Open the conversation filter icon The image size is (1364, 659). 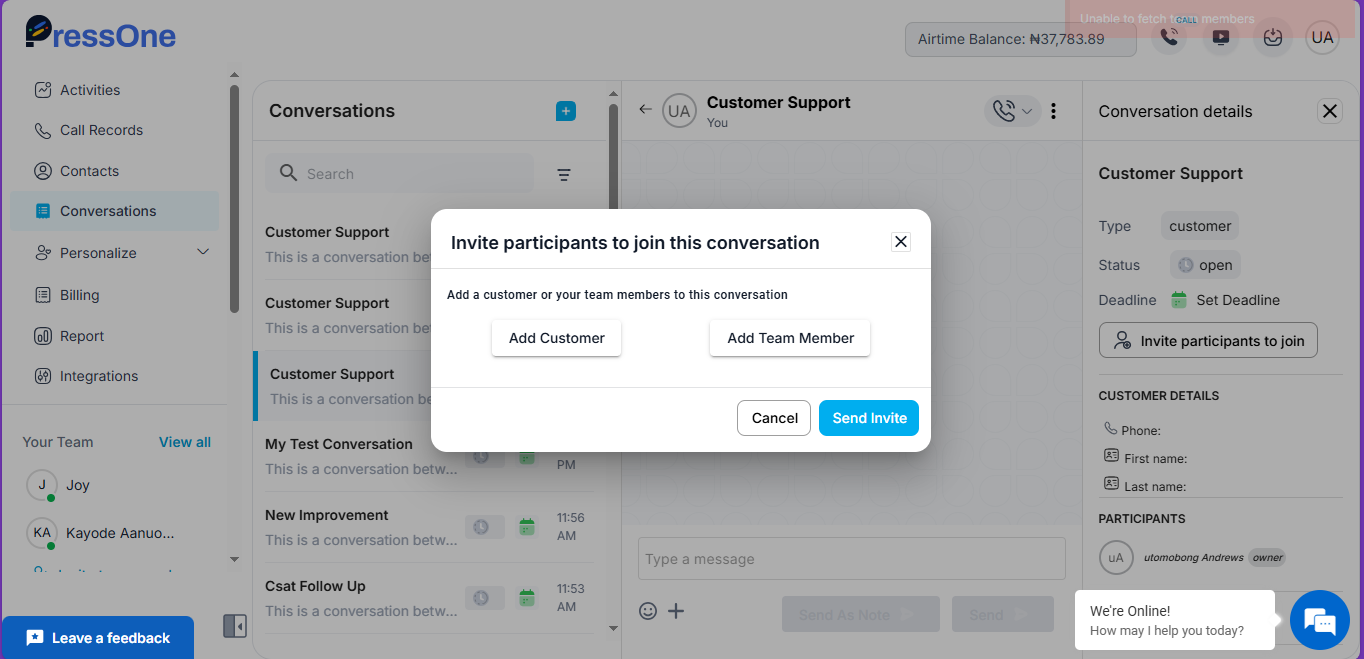point(564,175)
